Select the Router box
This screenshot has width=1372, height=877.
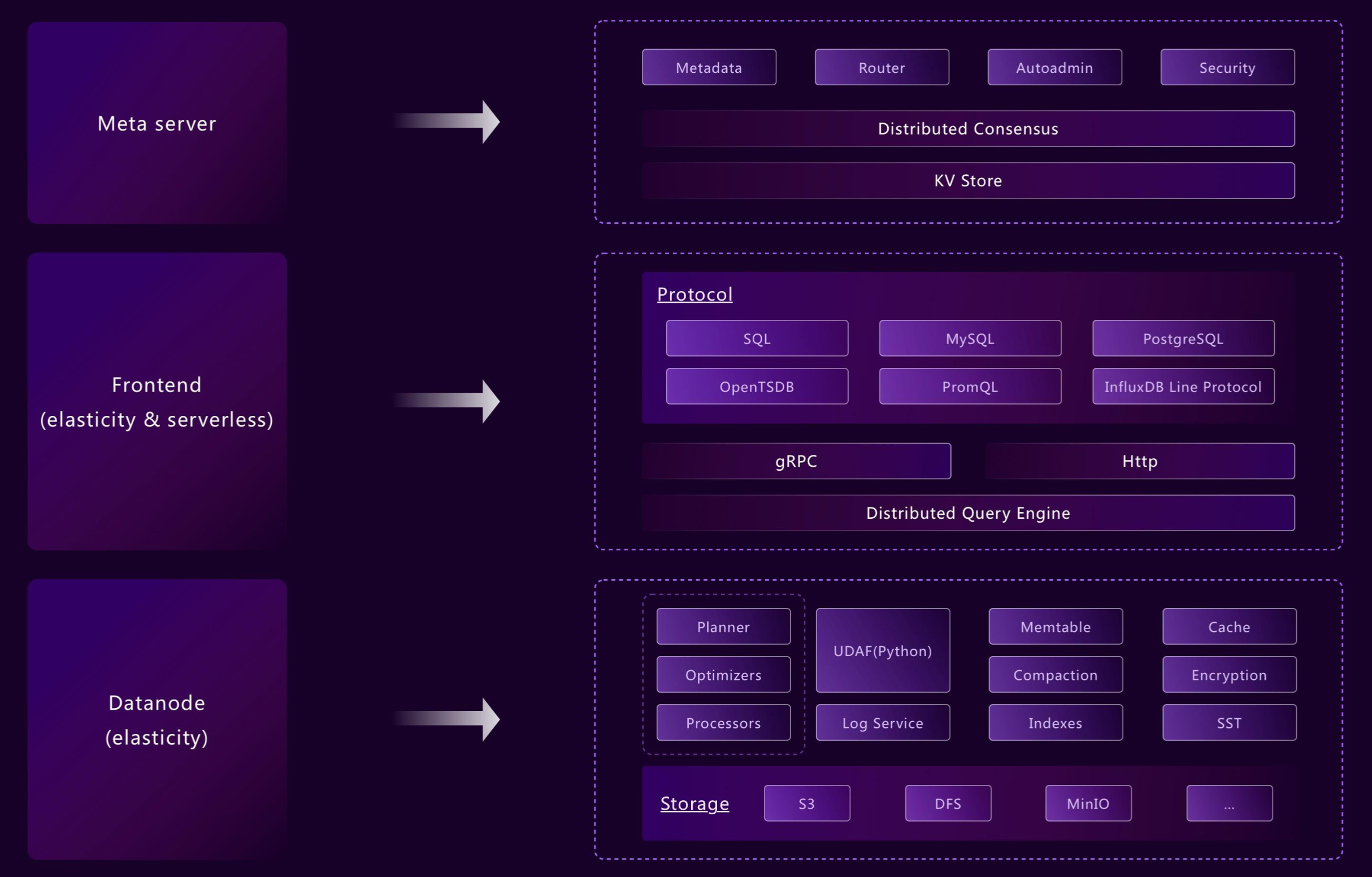point(882,67)
